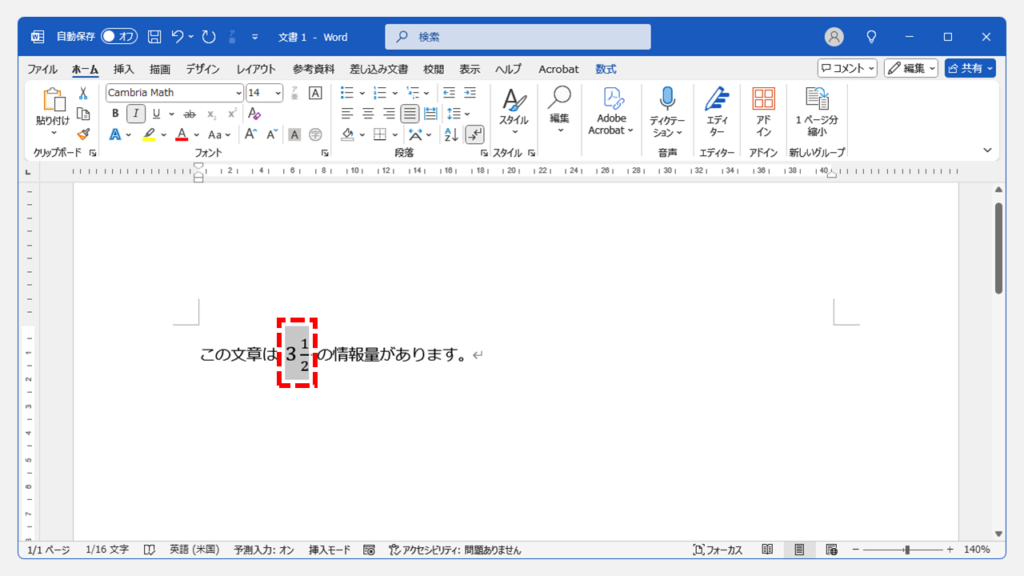Click the Sort (A–Z) icon
This screenshot has width=1024, height=576.
[451, 134]
